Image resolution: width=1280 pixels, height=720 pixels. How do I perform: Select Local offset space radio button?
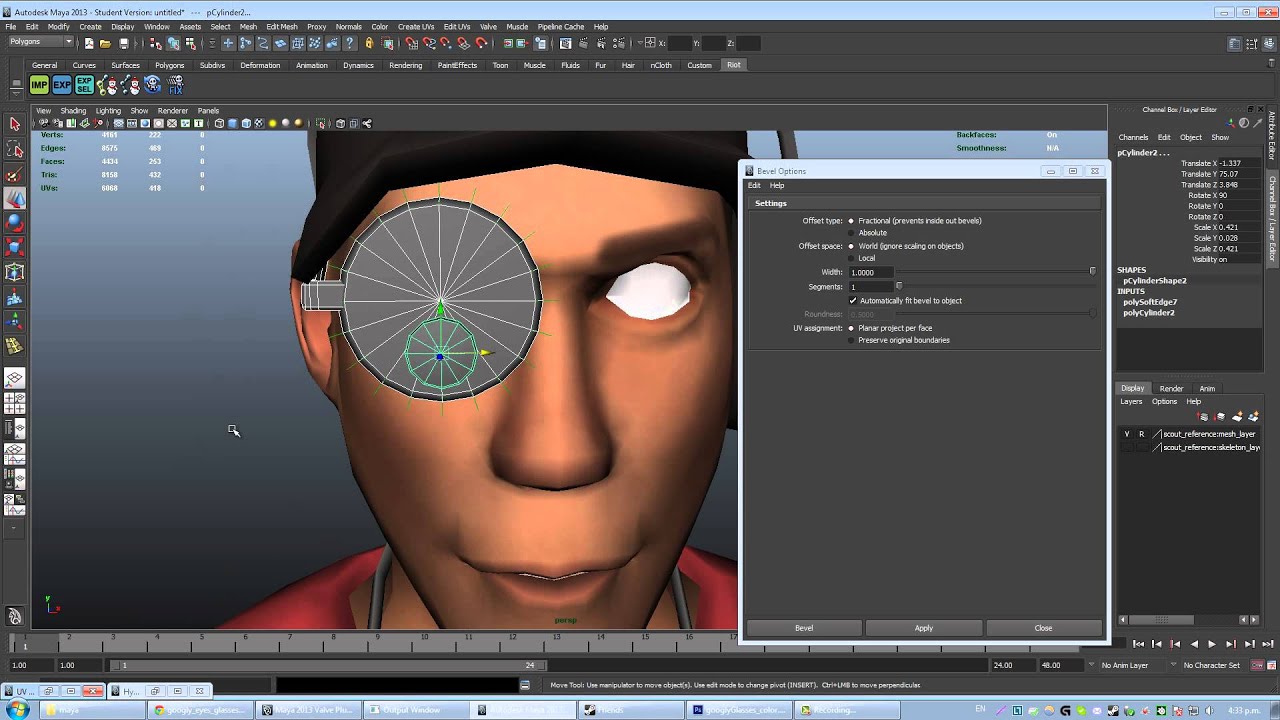851,258
